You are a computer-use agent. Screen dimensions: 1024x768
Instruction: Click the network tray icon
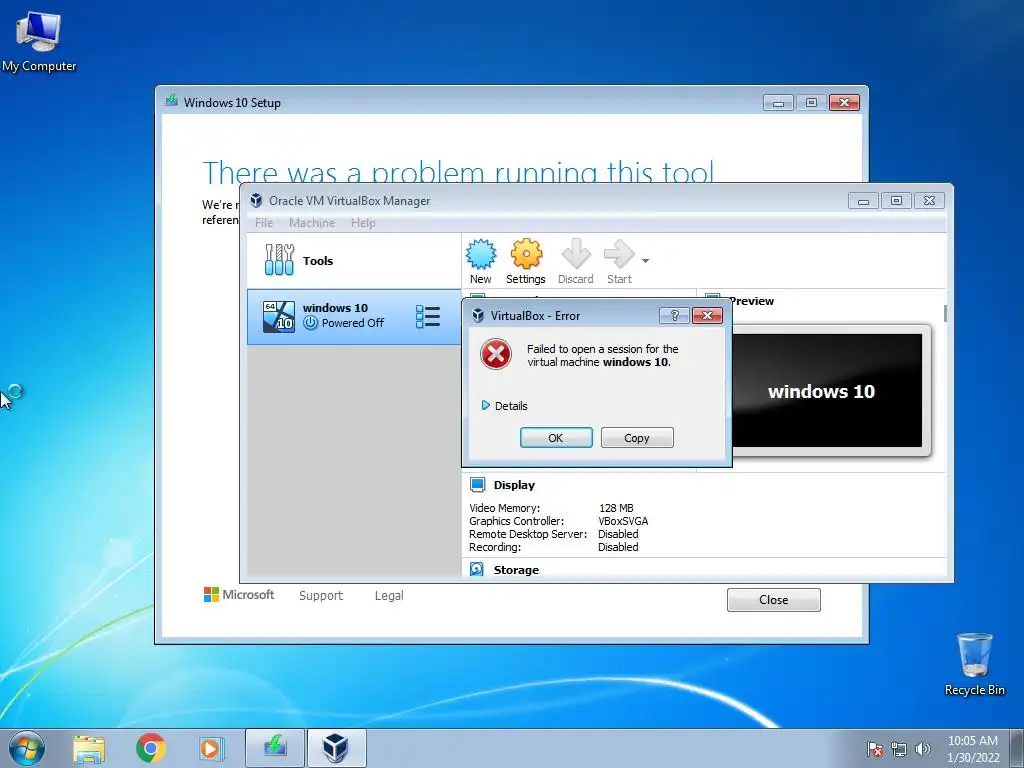click(x=899, y=749)
